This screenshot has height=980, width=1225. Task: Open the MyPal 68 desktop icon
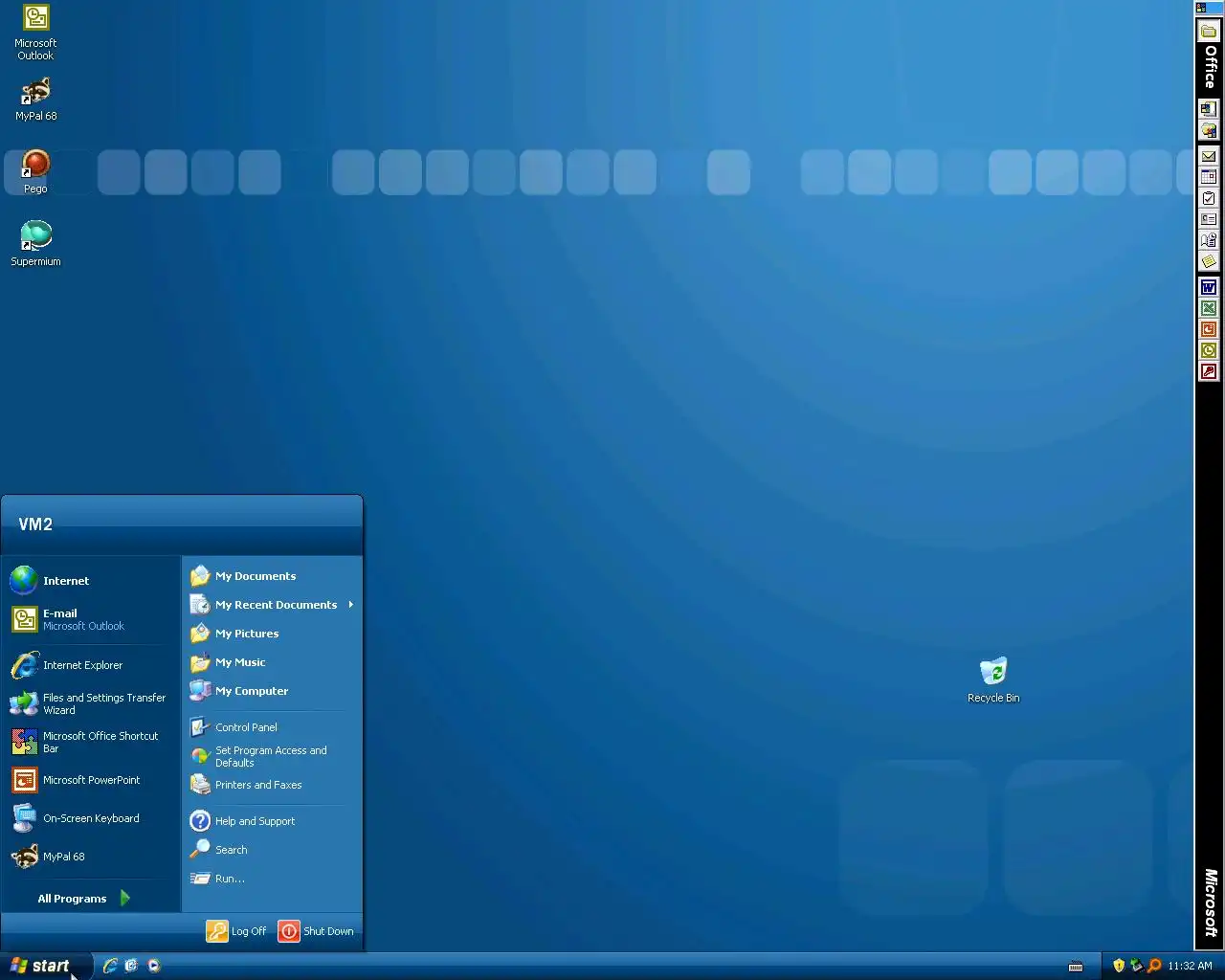[35, 100]
